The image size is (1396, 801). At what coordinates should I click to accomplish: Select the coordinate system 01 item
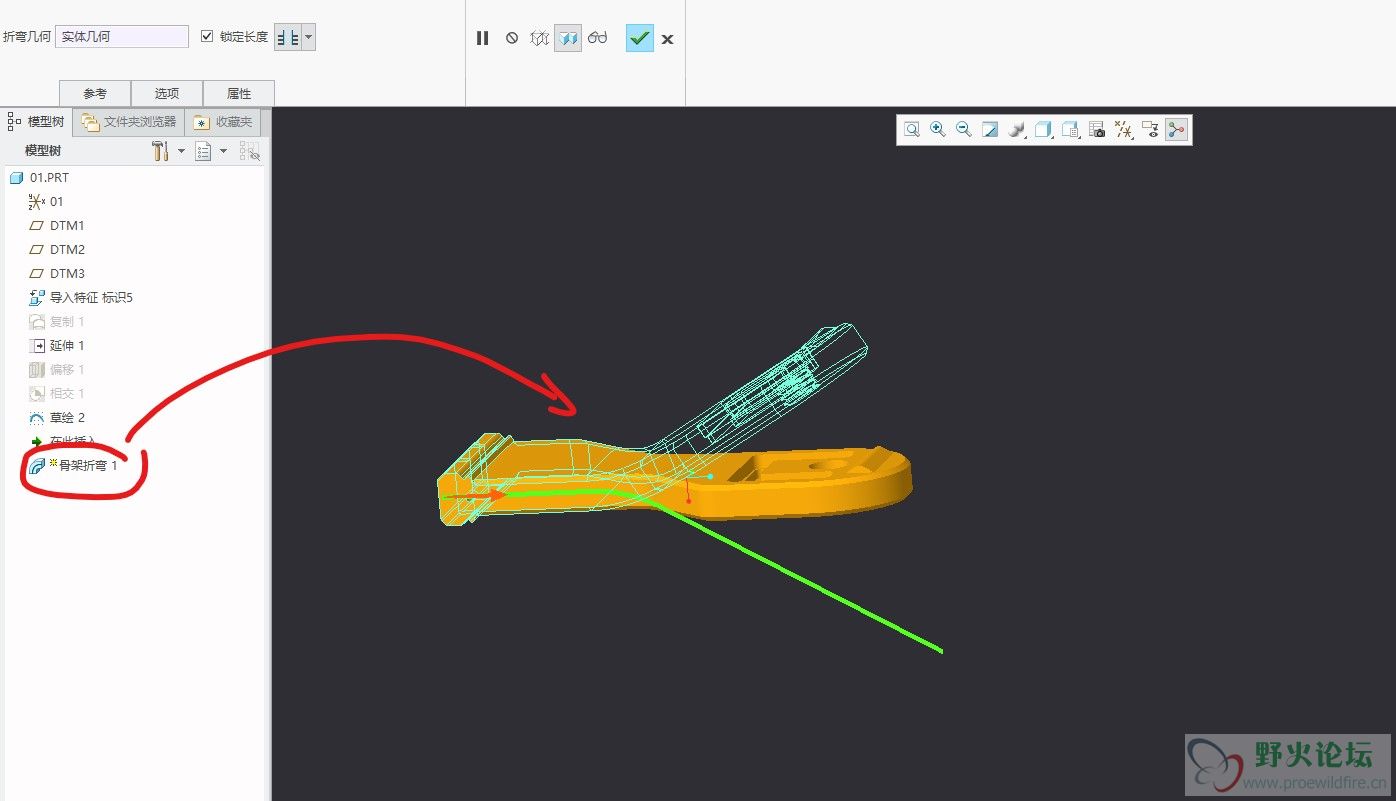point(56,201)
